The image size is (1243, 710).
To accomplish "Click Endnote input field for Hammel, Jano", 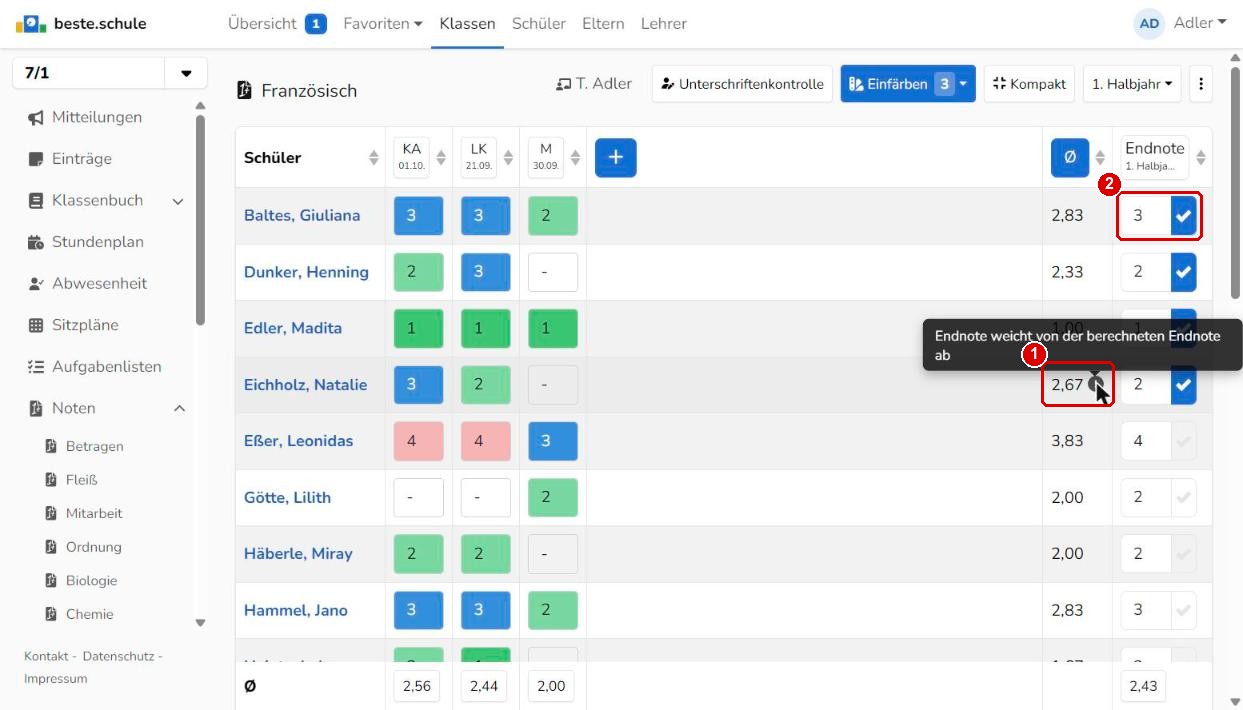I will (x=1146, y=610).
